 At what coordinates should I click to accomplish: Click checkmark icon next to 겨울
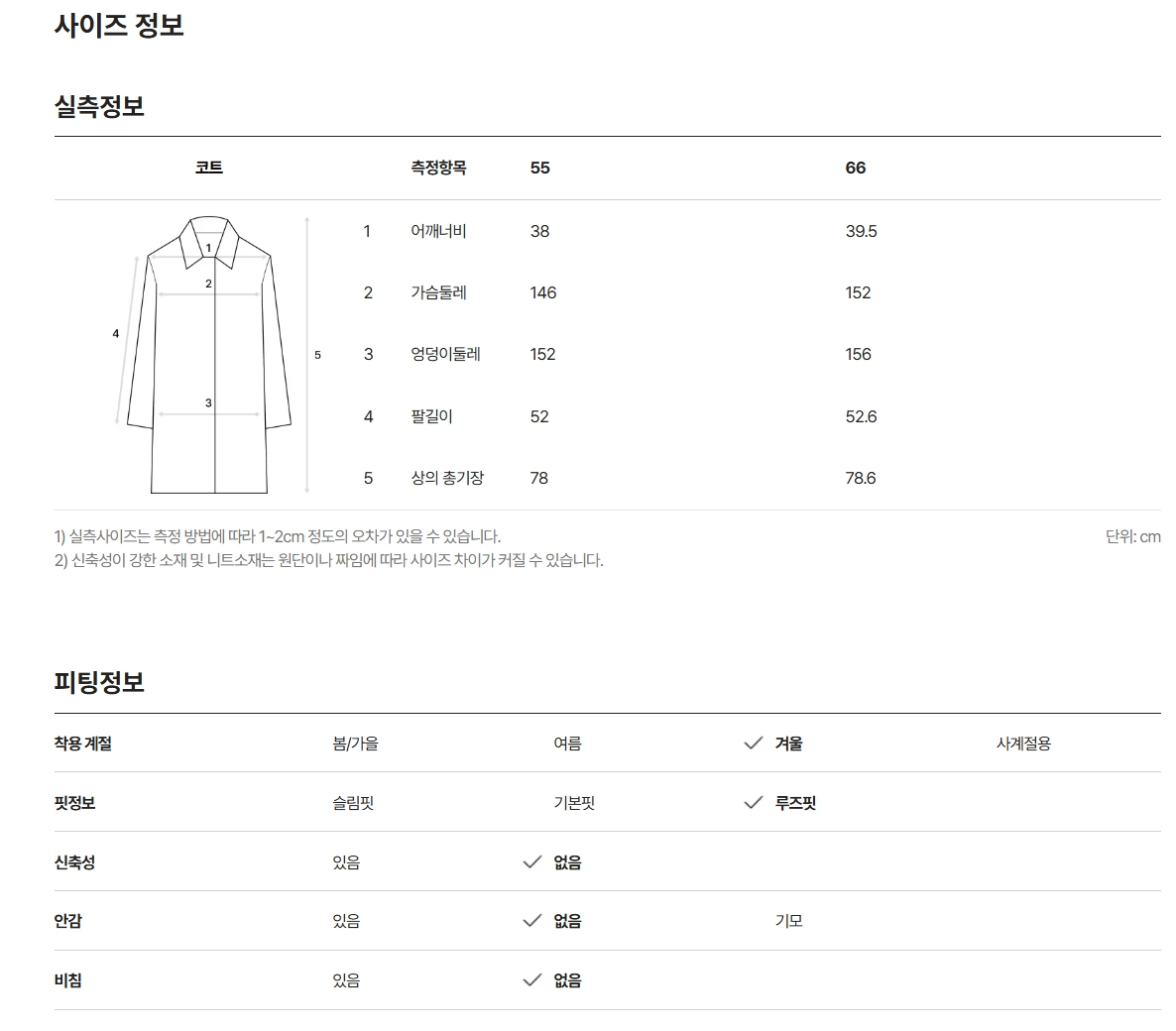point(753,744)
